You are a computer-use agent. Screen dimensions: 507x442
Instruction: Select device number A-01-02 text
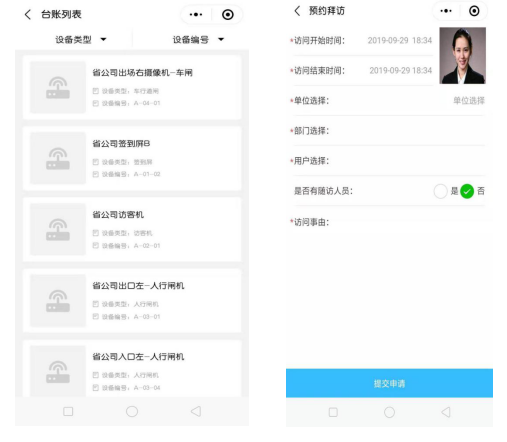147,174
